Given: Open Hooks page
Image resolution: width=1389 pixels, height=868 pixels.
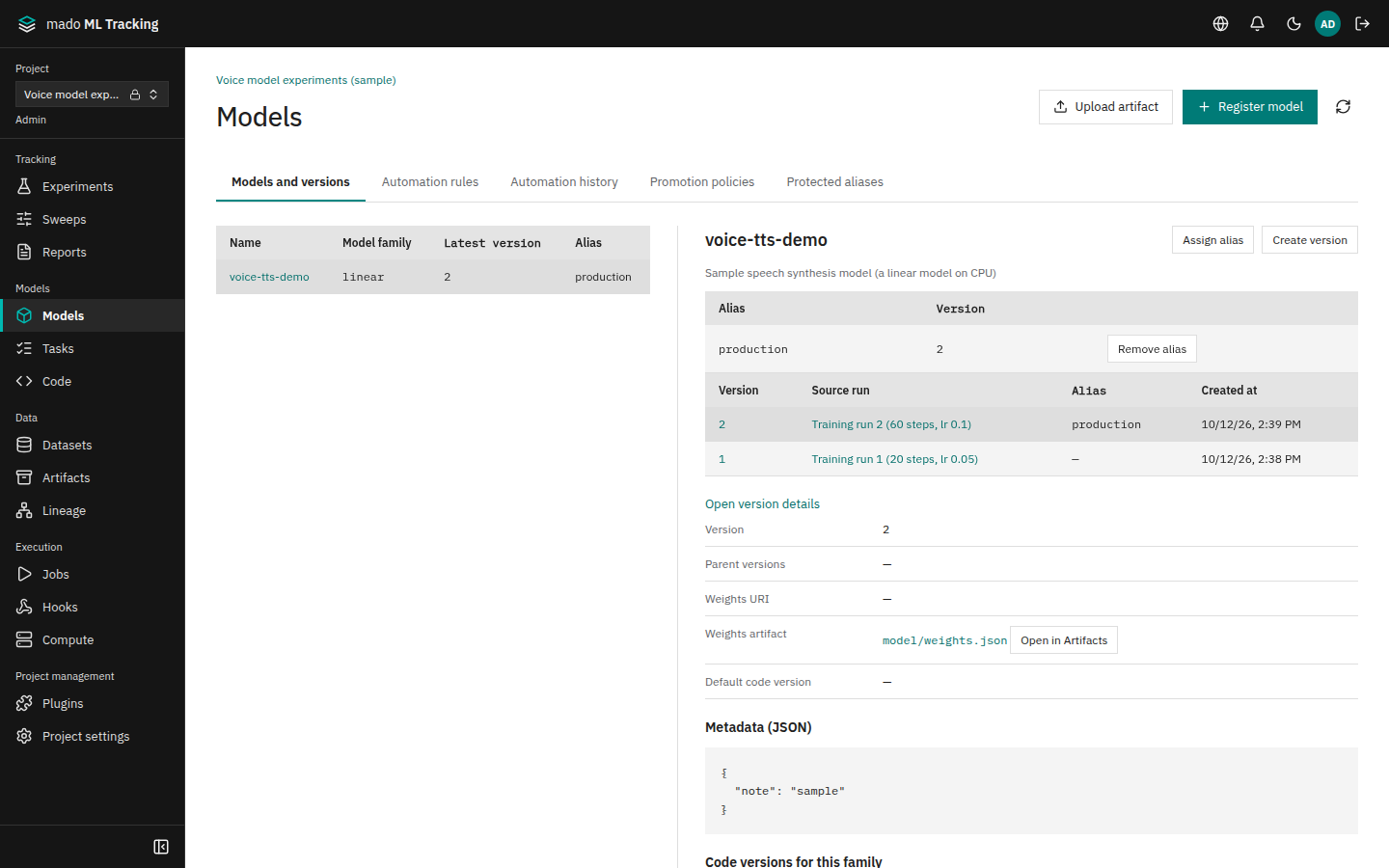Looking at the screenshot, I should tap(93, 608).
